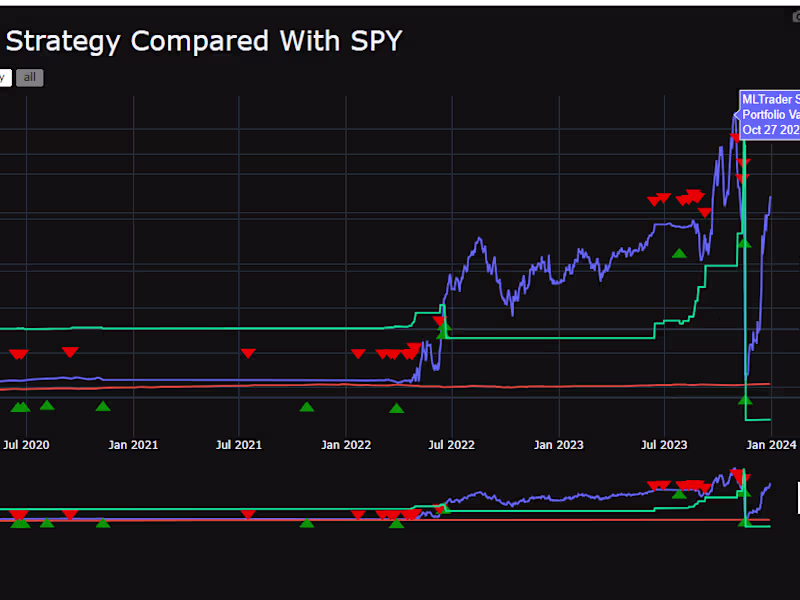Viewport: 800px width, 600px height.
Task: Activate the 'all' time range button
Action: click(x=29, y=77)
